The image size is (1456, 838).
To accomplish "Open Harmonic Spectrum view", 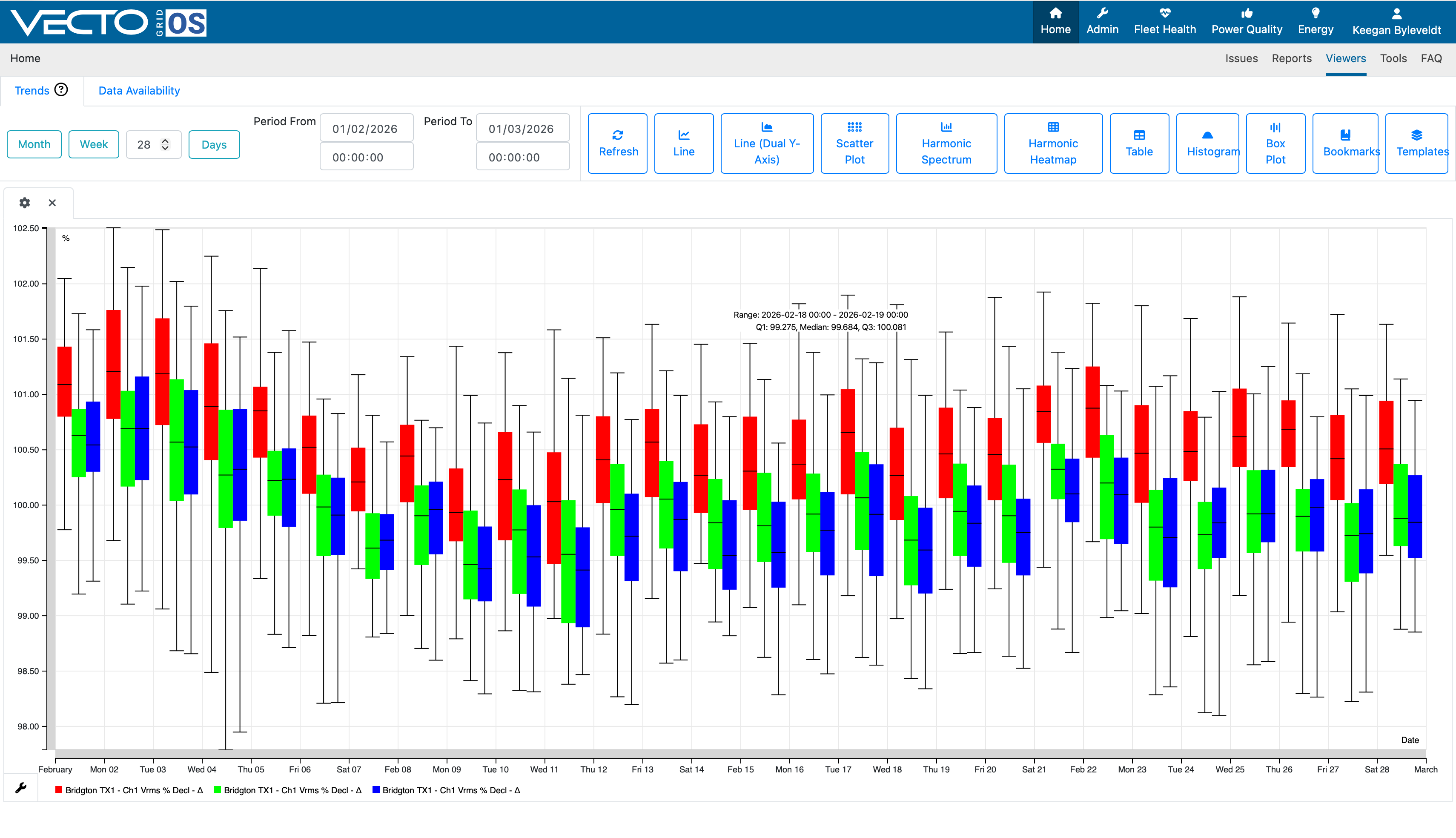I will click(x=946, y=143).
